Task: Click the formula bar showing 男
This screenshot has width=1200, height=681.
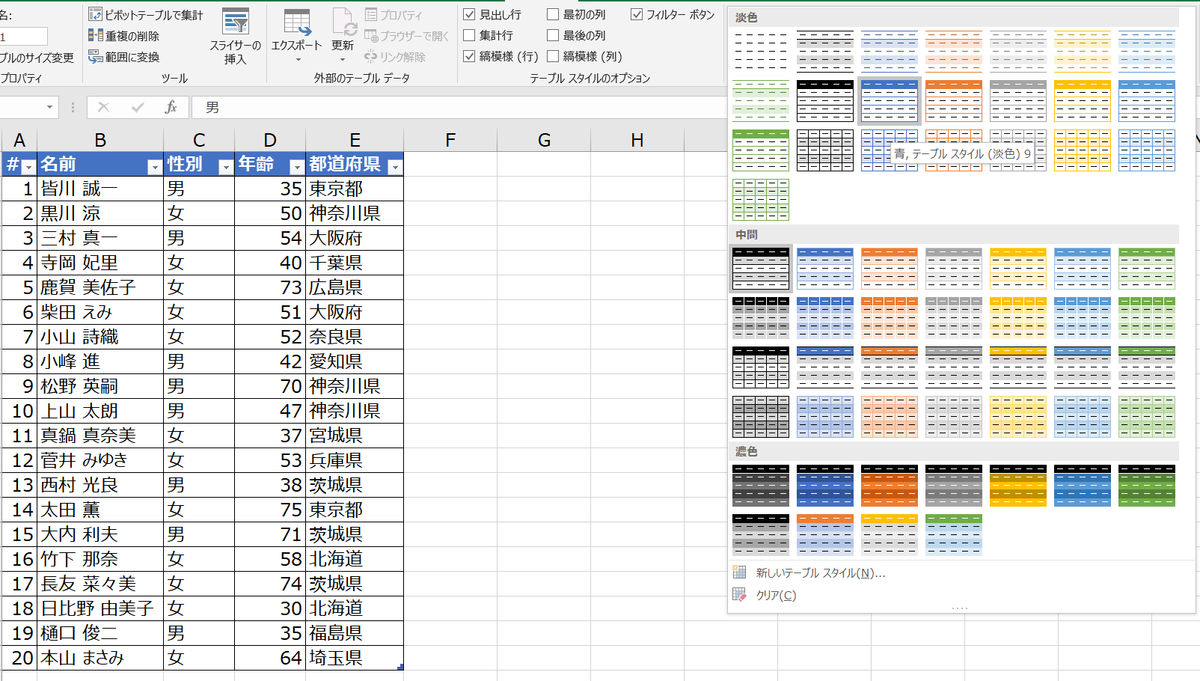Action: click(460, 107)
